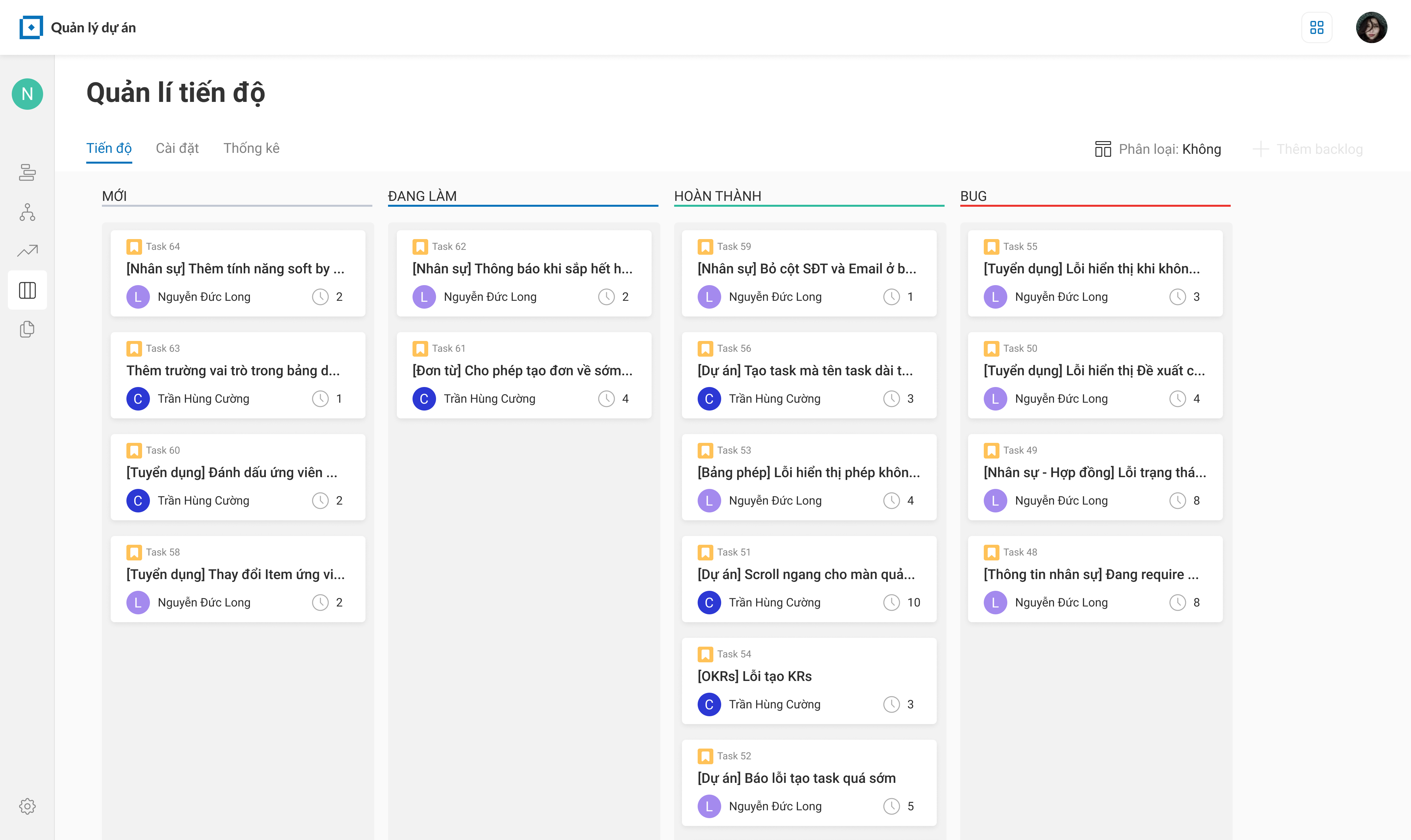The height and width of the screenshot is (840, 1411).
Task: Open Task 52 Báo lỗi tạo task title
Action: point(796,778)
